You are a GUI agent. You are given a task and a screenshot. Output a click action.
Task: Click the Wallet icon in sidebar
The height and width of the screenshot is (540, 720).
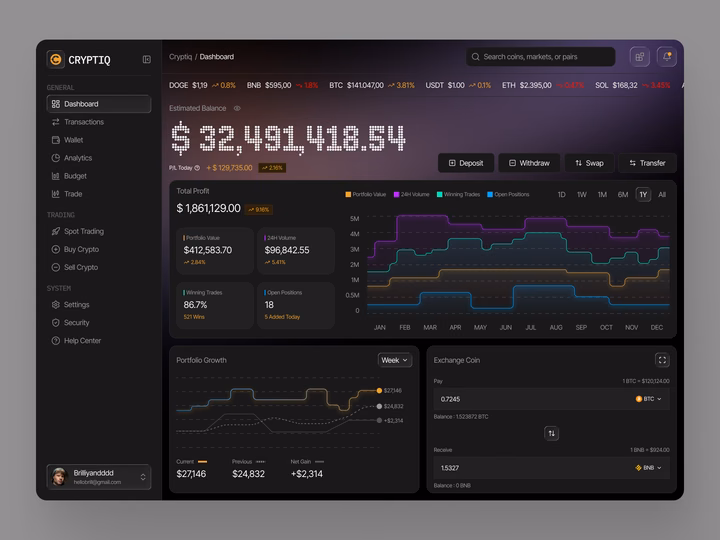point(56,140)
